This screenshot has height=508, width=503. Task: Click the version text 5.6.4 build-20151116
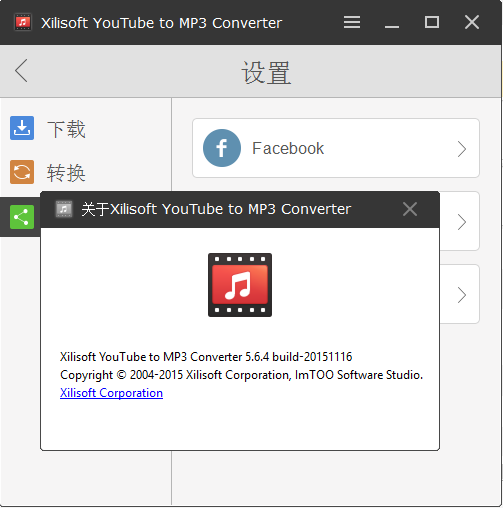(x=299, y=357)
